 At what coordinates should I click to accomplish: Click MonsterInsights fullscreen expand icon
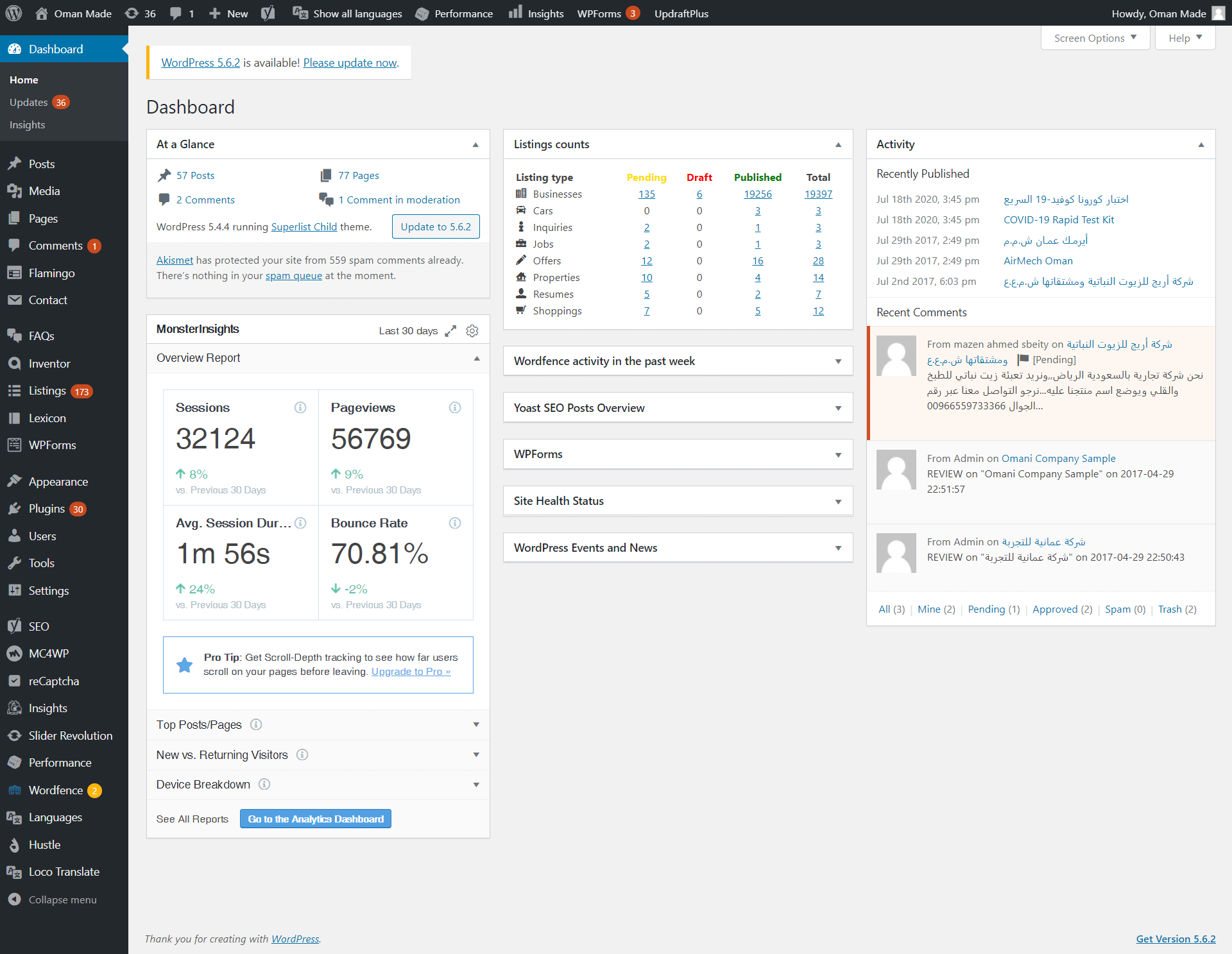tap(450, 331)
